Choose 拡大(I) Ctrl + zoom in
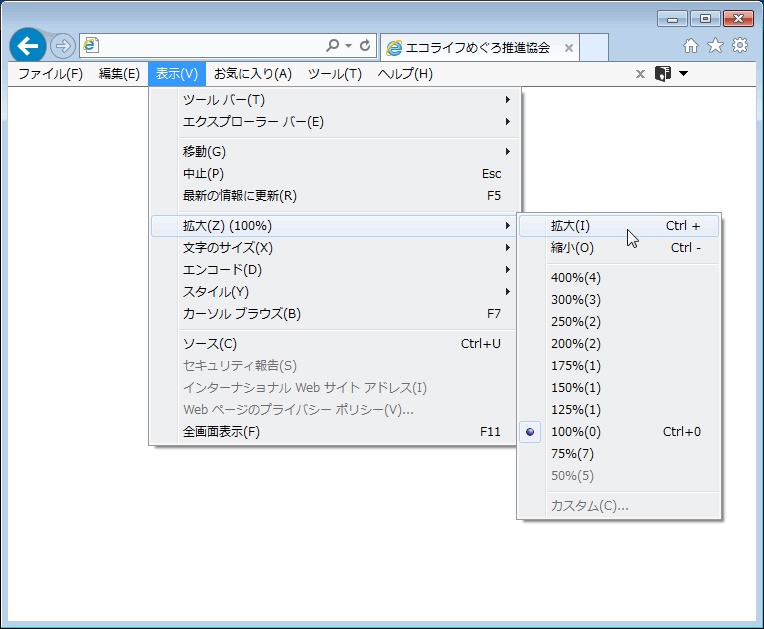 (x=619, y=226)
